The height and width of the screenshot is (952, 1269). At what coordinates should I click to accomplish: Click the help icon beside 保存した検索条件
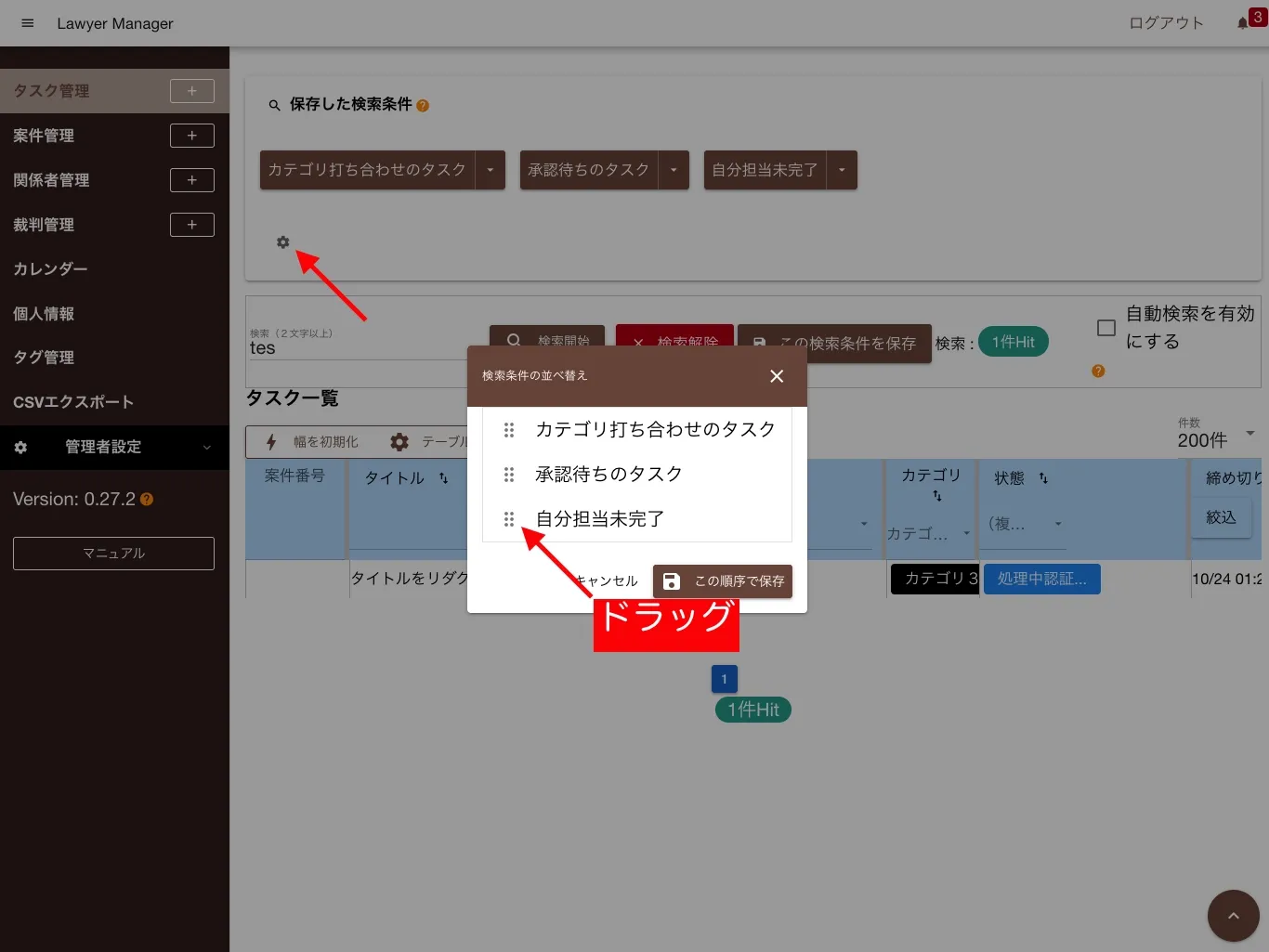(423, 106)
